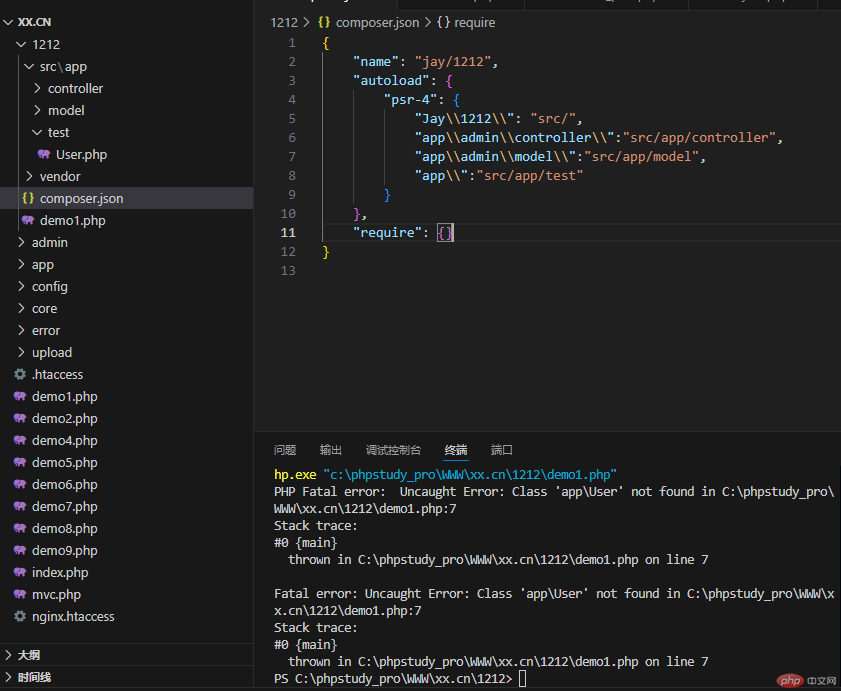This screenshot has height=691, width=841.
Task: Collapse the test folder chevron
Action: click(37, 132)
